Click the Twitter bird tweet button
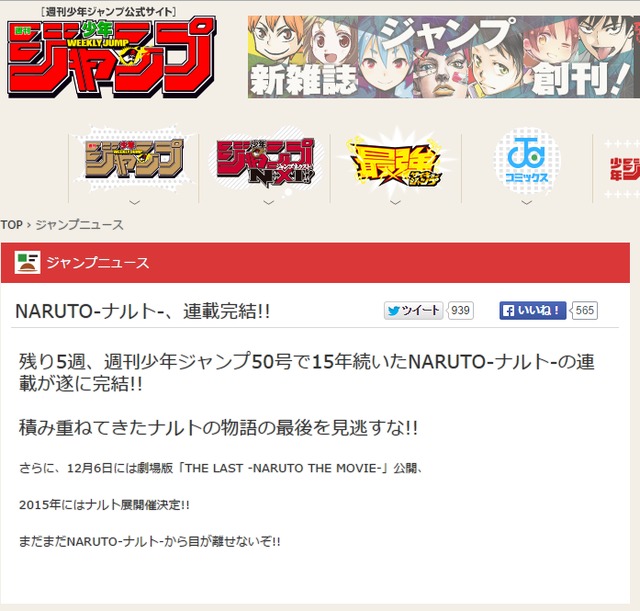 click(413, 311)
